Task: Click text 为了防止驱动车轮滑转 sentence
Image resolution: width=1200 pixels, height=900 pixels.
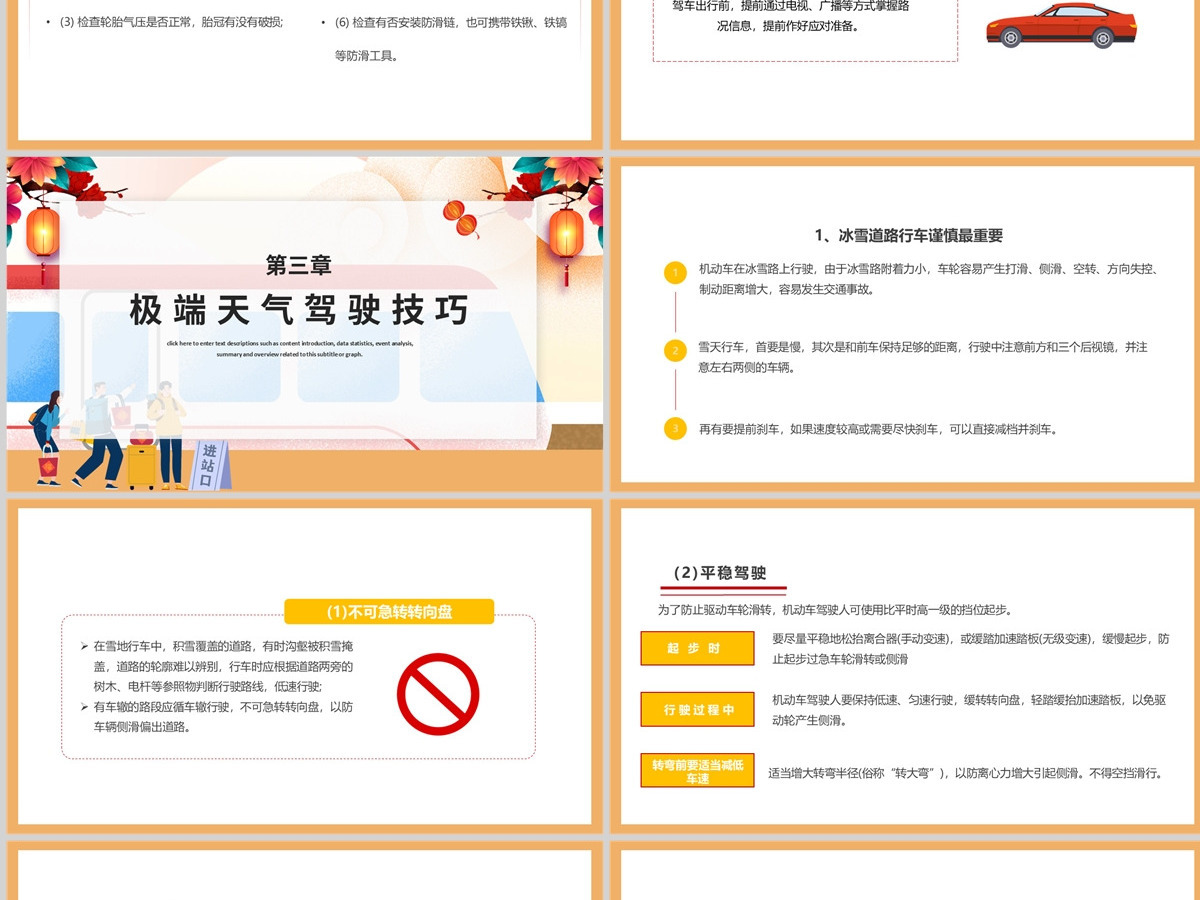Action: point(835,609)
